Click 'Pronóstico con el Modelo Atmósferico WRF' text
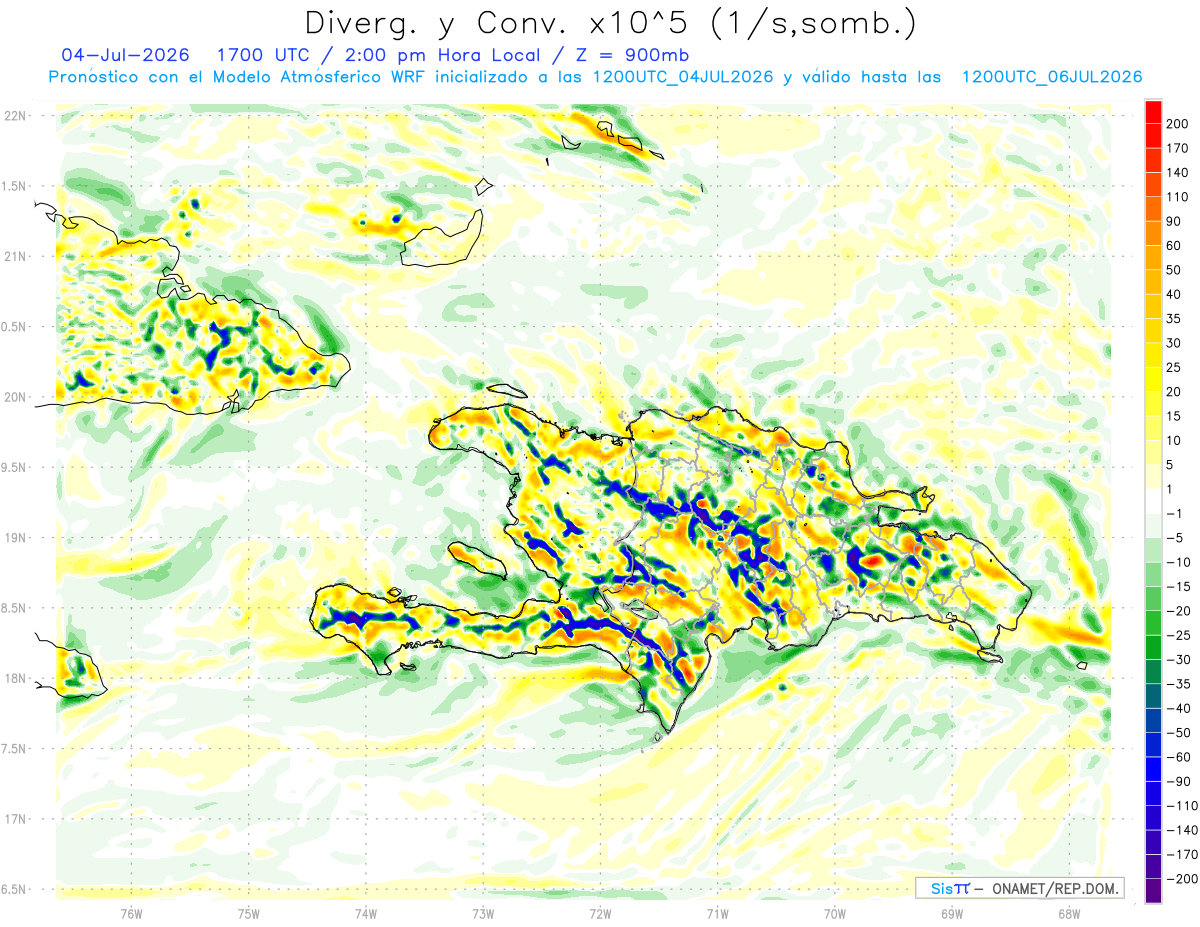The height and width of the screenshot is (927, 1200). click(239, 77)
